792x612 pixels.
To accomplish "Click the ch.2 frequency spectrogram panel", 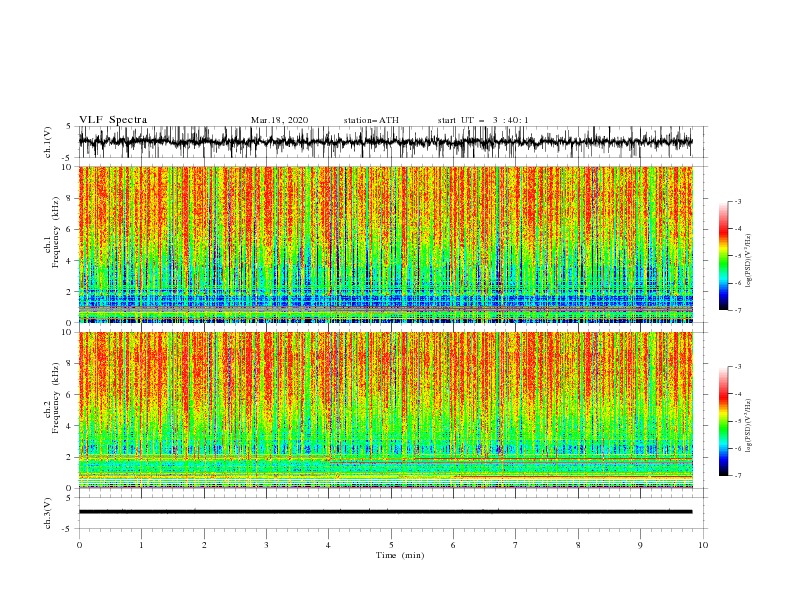I will [385, 410].
